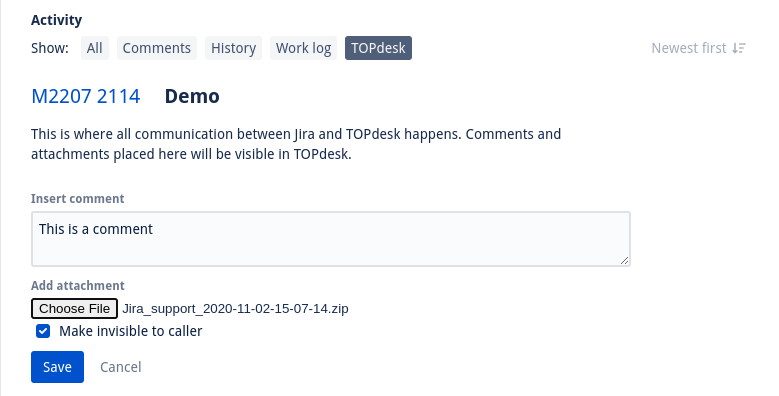779x396 pixels.
Task: Save the TOPdesk comment
Action: tap(57, 367)
